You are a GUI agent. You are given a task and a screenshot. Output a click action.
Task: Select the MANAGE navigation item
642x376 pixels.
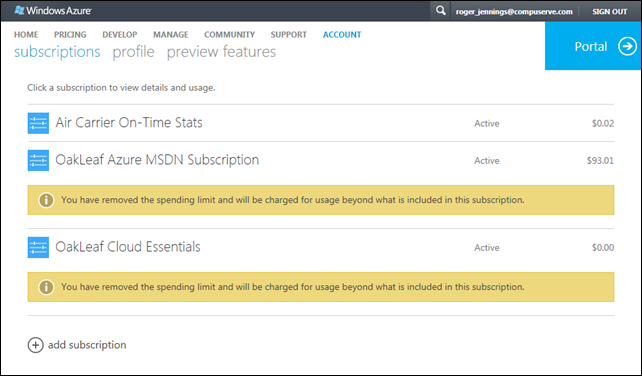click(171, 35)
